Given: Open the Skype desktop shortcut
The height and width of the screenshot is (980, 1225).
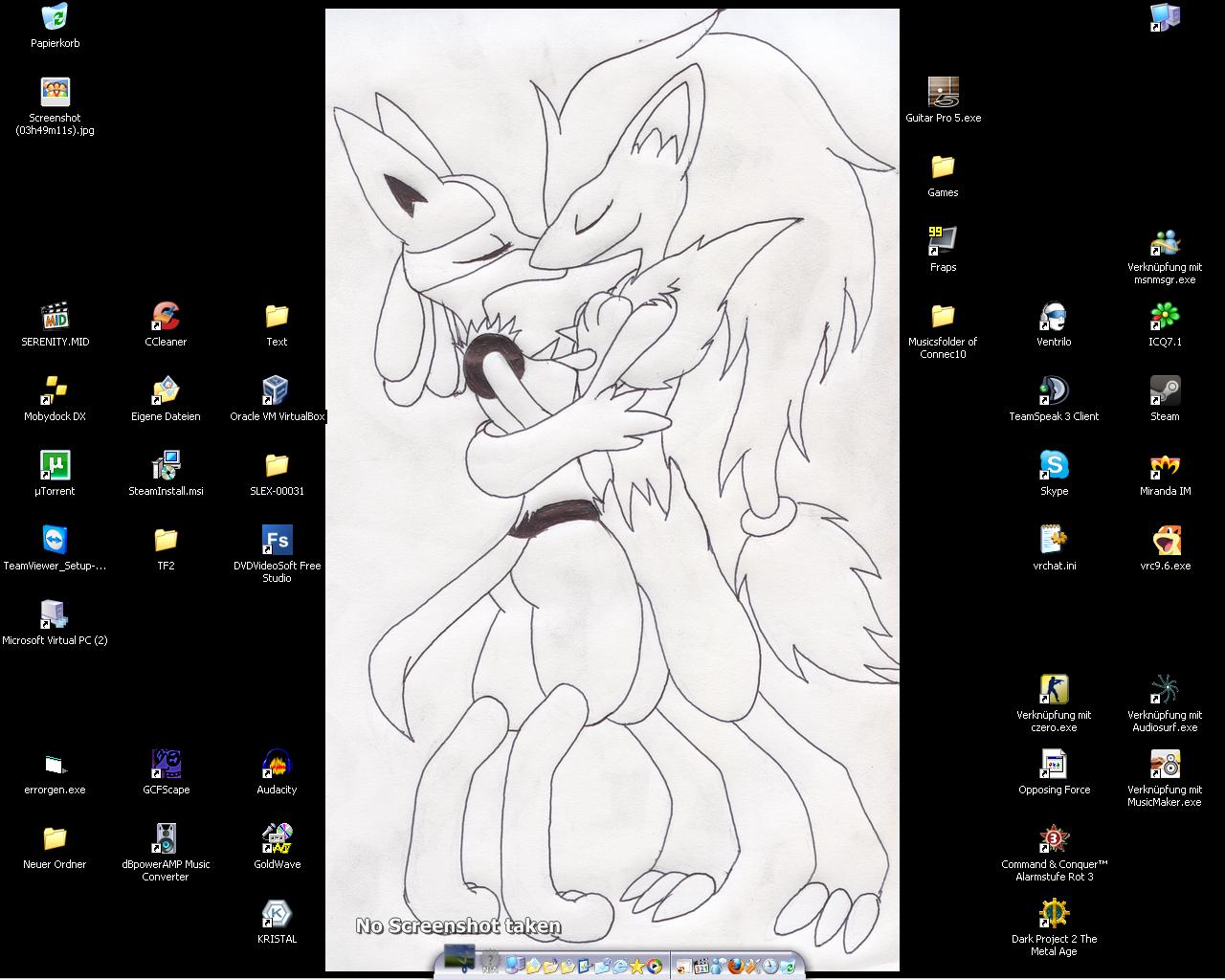Looking at the screenshot, I should pos(1054,465).
